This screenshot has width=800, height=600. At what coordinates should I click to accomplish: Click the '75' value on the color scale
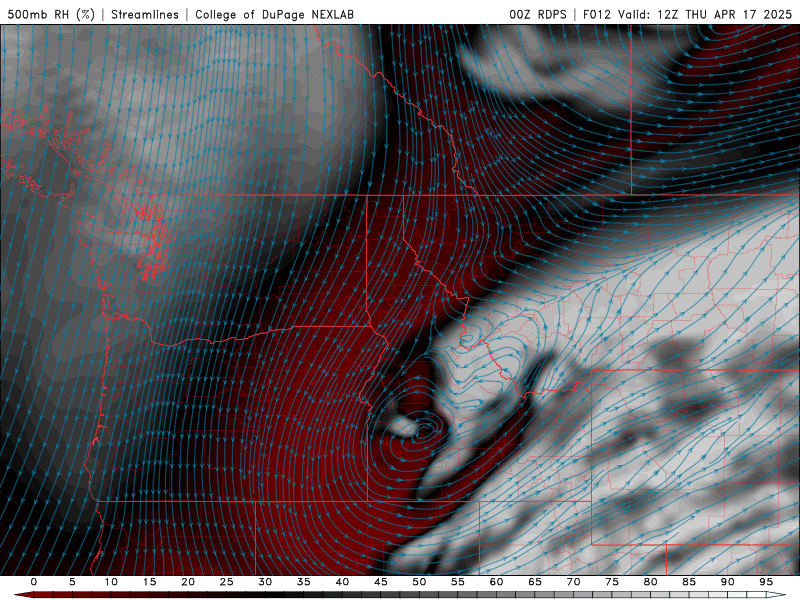click(x=612, y=582)
